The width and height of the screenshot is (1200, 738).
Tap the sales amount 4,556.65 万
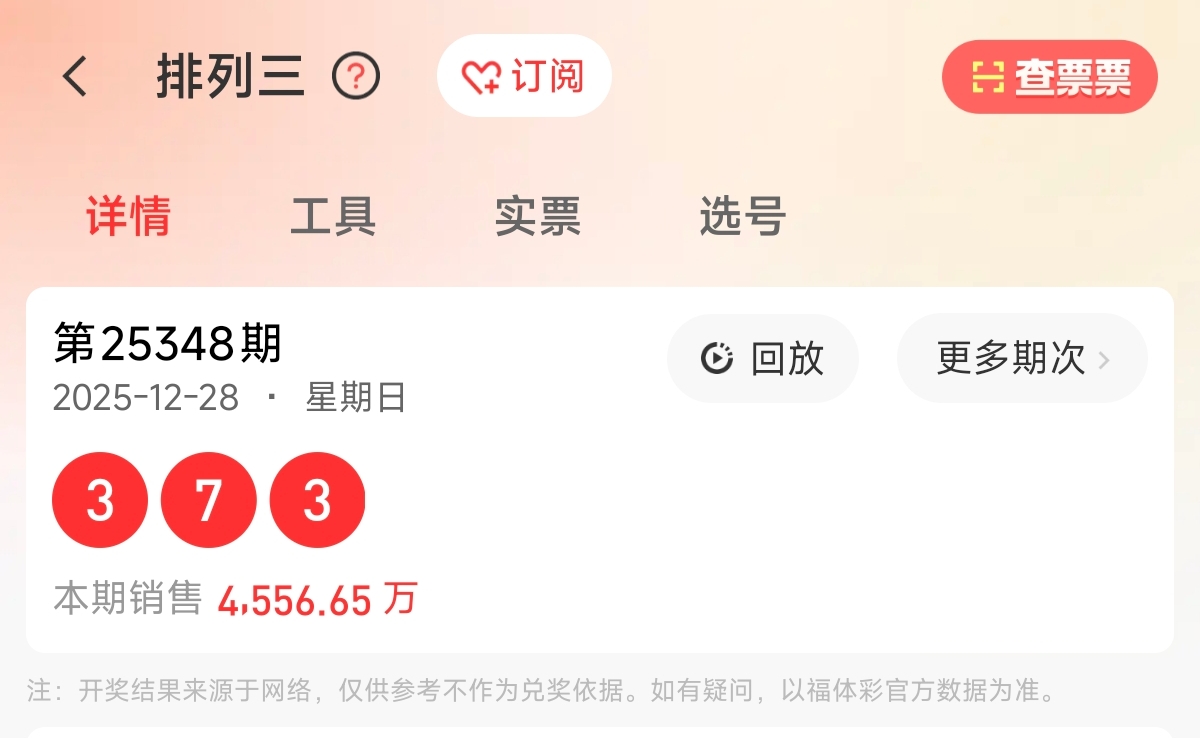click(x=317, y=599)
